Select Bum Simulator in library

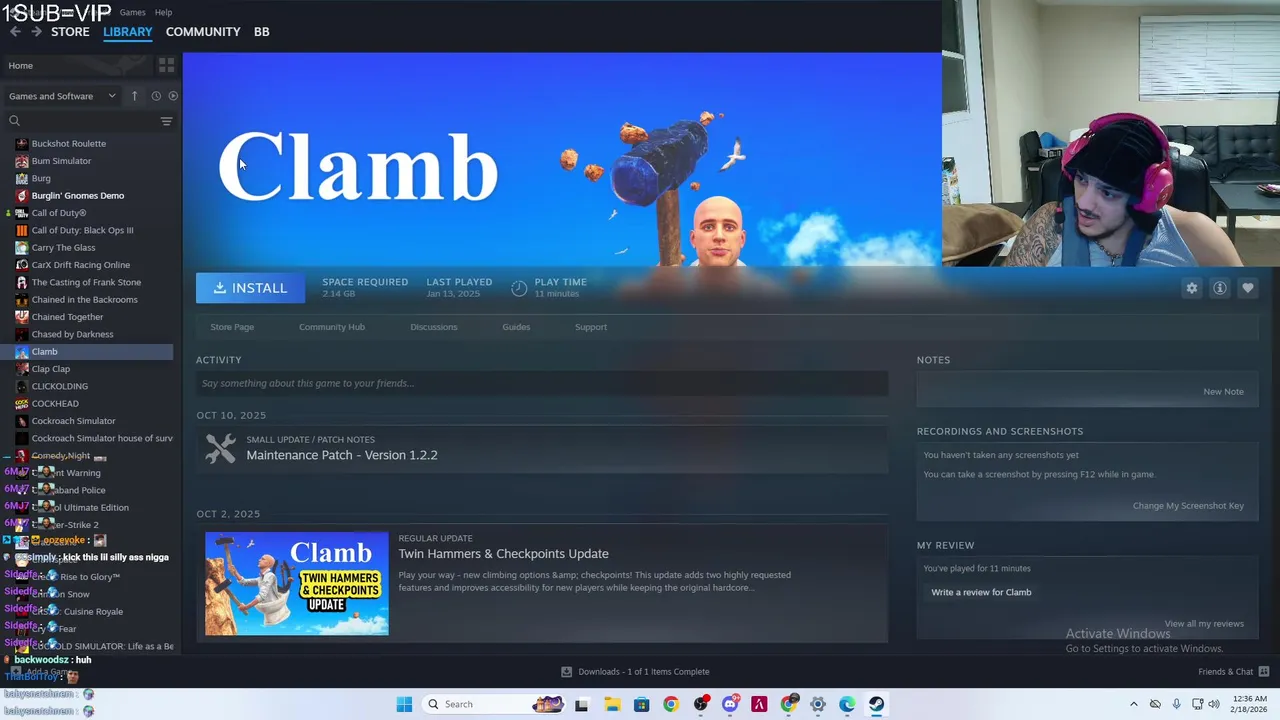tap(61, 161)
